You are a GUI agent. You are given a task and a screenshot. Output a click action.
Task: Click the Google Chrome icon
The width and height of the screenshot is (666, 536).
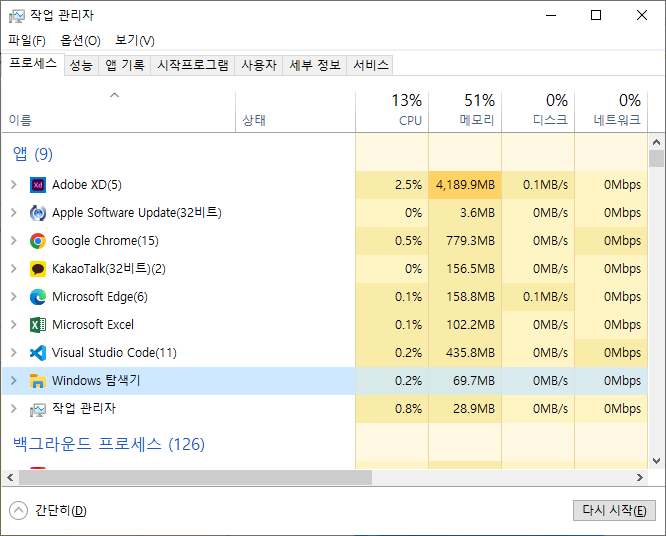(x=38, y=241)
